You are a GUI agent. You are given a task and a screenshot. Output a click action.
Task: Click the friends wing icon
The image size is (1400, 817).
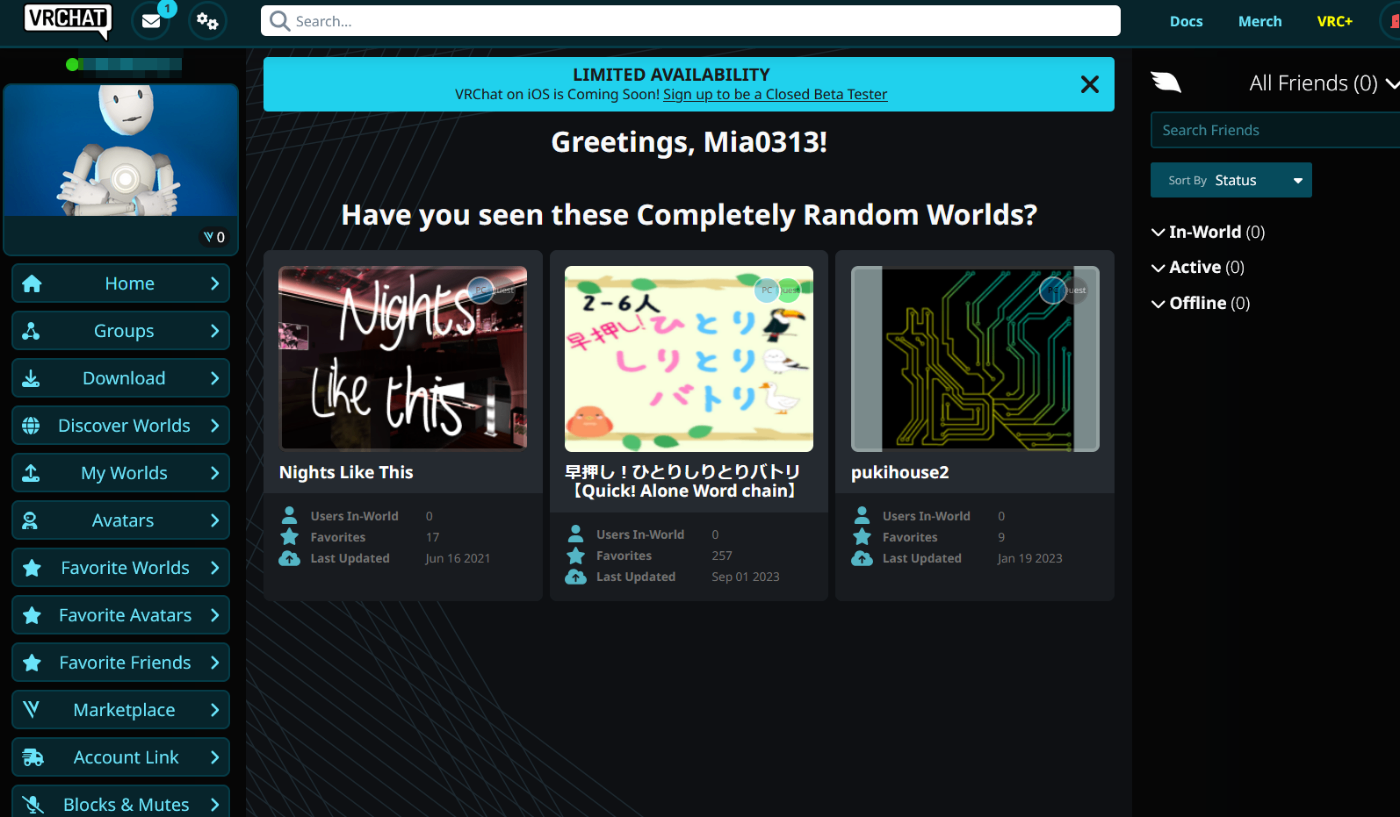point(1166,82)
